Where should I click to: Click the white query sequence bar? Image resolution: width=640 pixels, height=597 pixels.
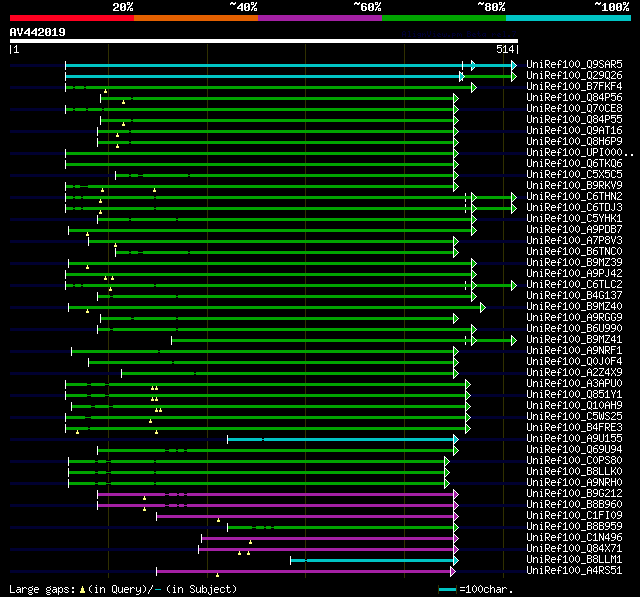pyautogui.click(x=264, y=41)
